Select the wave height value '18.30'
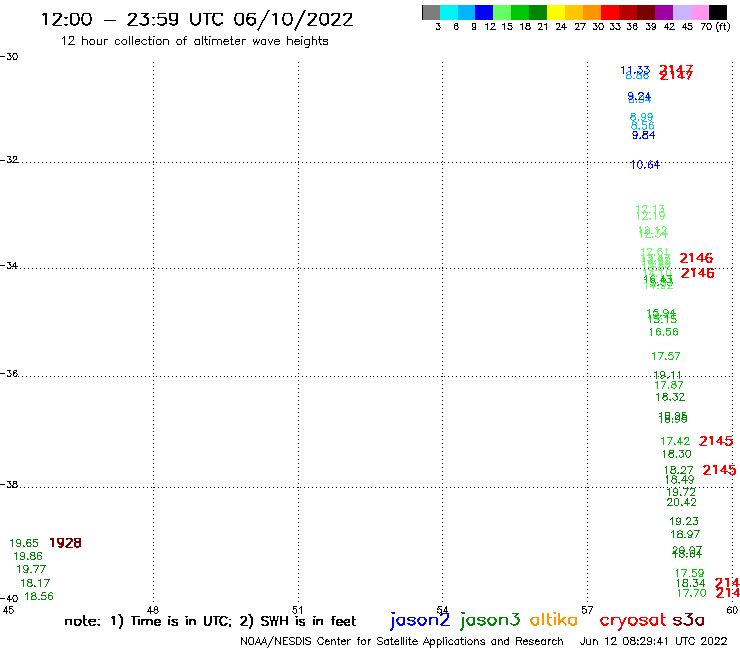 pos(677,454)
